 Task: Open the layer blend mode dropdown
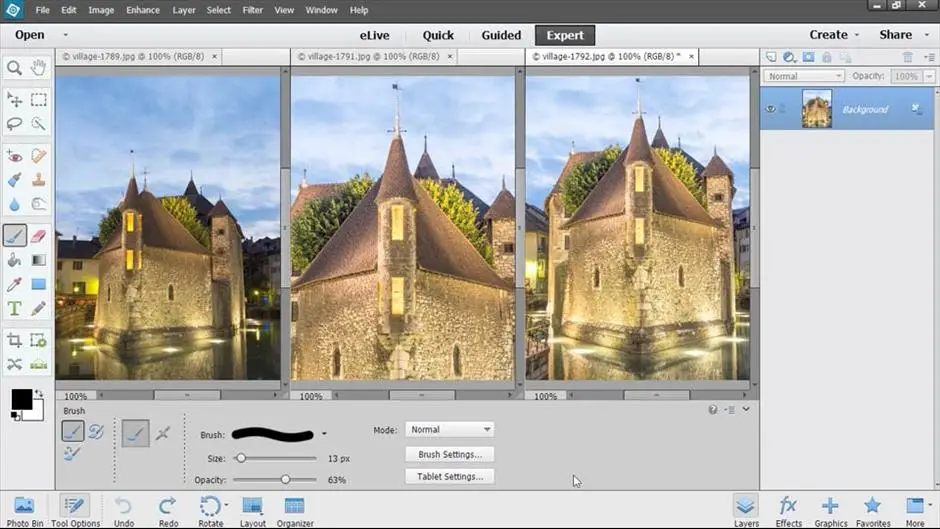(804, 76)
